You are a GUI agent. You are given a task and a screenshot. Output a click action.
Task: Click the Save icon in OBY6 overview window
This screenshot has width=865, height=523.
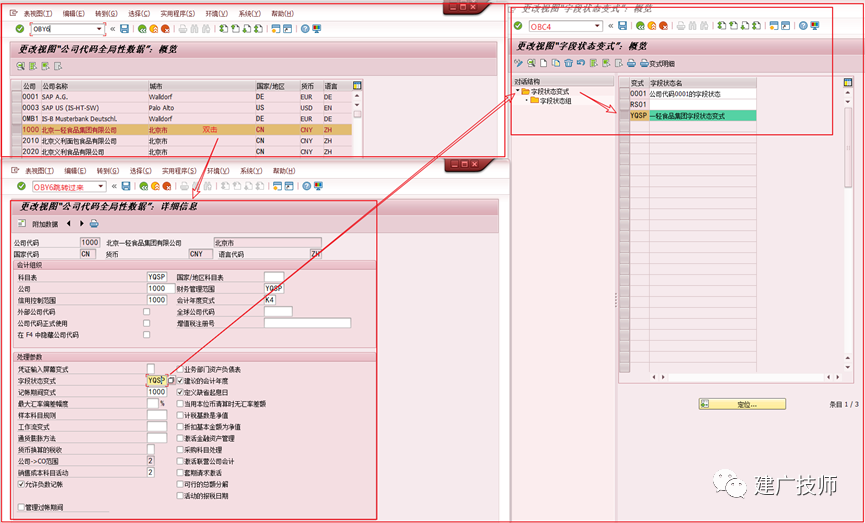point(124,29)
